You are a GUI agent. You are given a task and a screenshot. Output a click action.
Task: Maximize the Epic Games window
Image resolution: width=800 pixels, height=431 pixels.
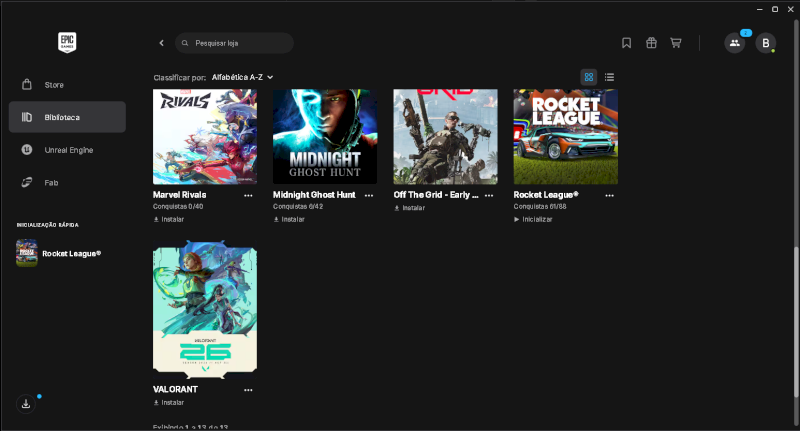click(774, 9)
